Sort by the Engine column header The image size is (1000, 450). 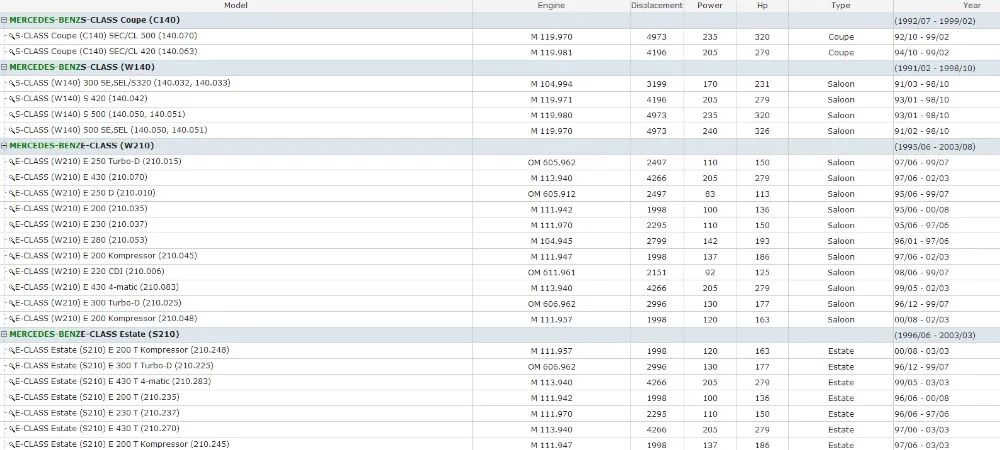tap(551, 5)
